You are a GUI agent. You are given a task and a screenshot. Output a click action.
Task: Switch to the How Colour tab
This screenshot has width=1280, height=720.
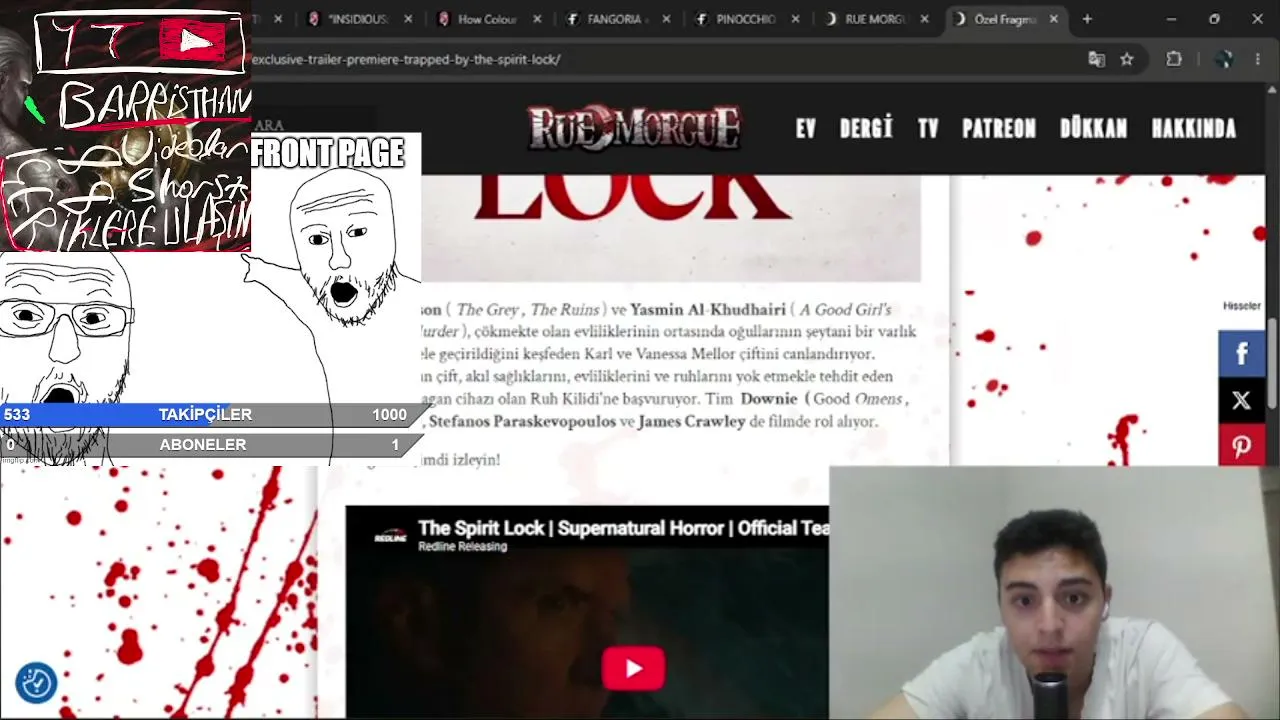[x=487, y=19]
